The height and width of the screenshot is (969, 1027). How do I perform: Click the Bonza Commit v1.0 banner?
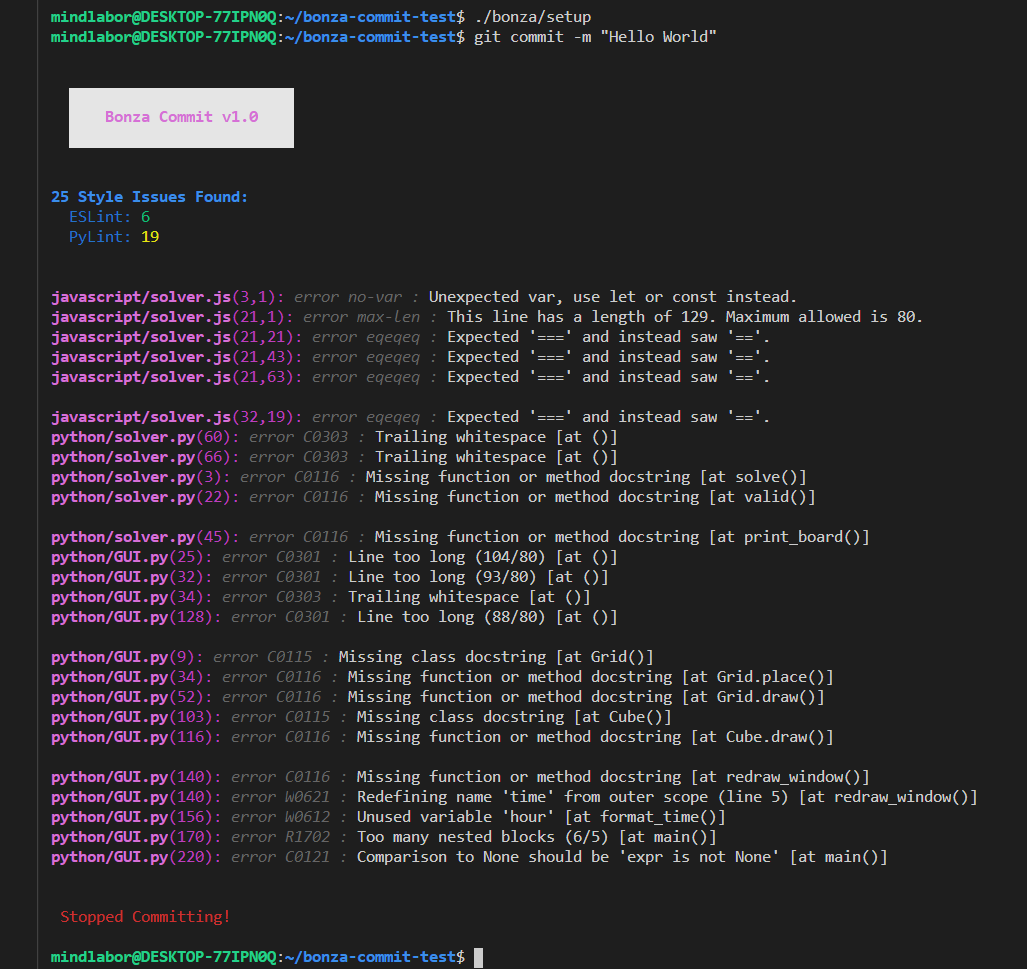181,118
